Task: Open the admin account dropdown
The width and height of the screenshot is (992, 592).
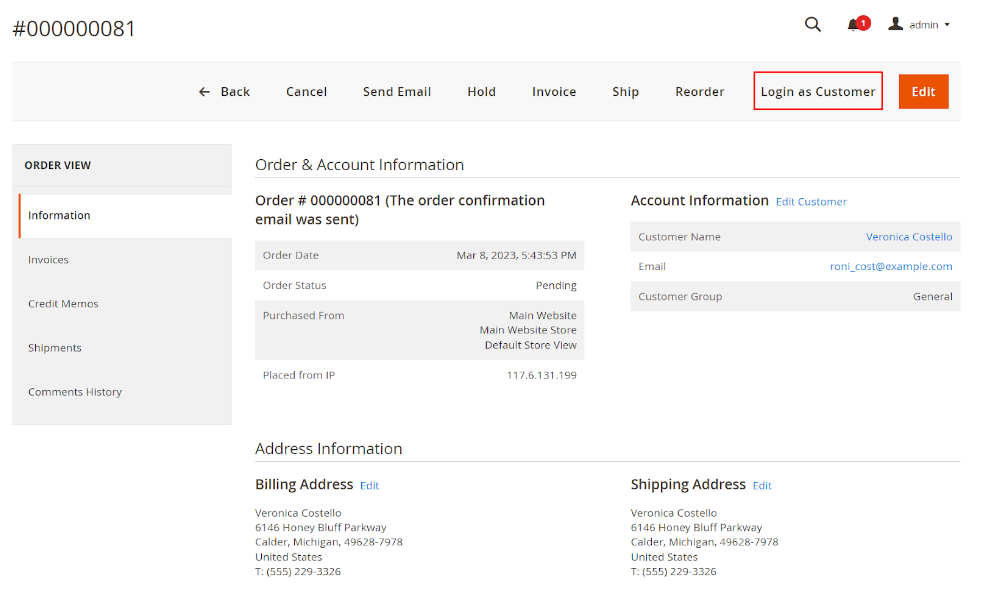Action: pos(919,25)
